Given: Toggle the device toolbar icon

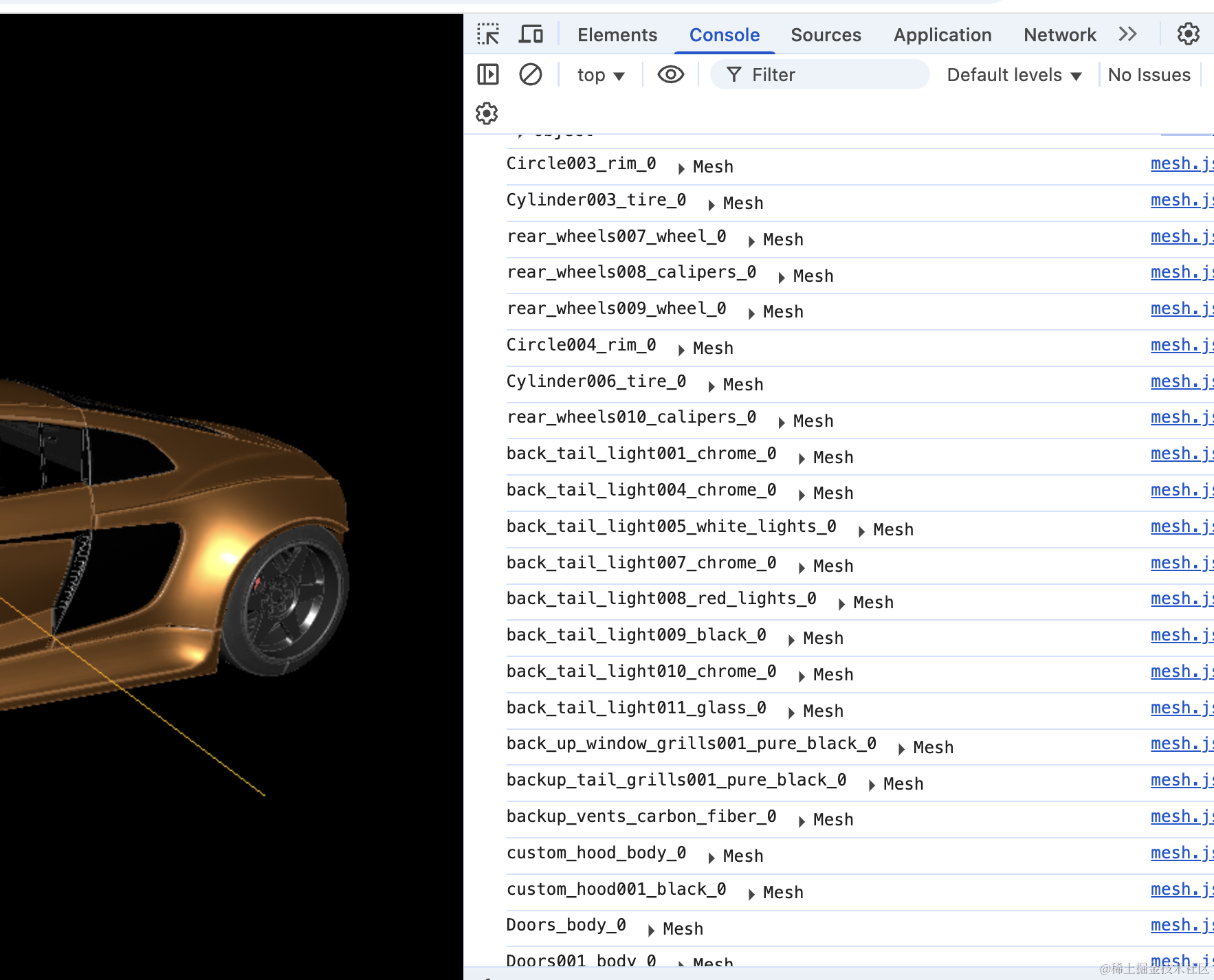Looking at the screenshot, I should [531, 34].
